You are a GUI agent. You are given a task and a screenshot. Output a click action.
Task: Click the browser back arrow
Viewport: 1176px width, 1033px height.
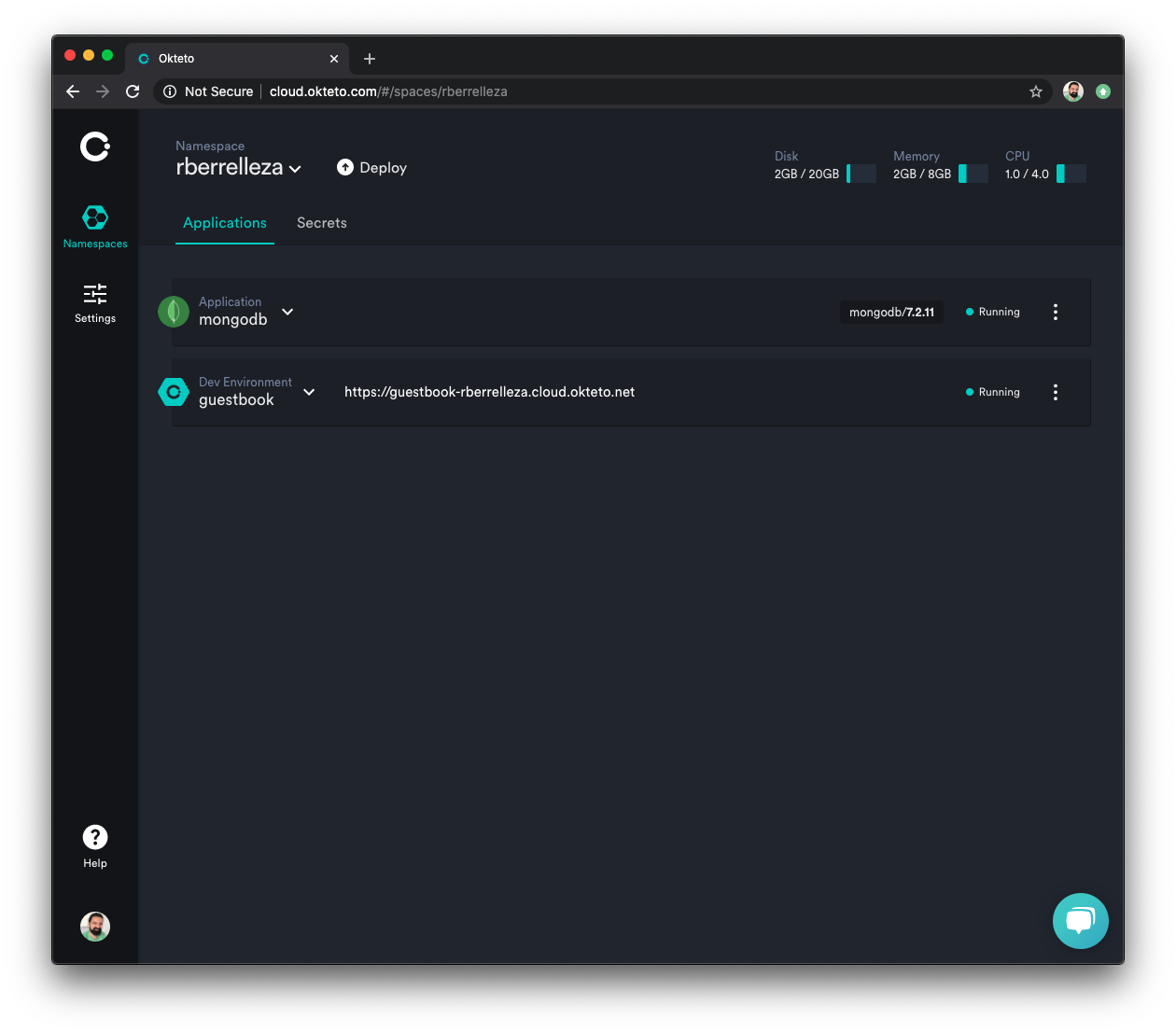pyautogui.click(x=73, y=91)
